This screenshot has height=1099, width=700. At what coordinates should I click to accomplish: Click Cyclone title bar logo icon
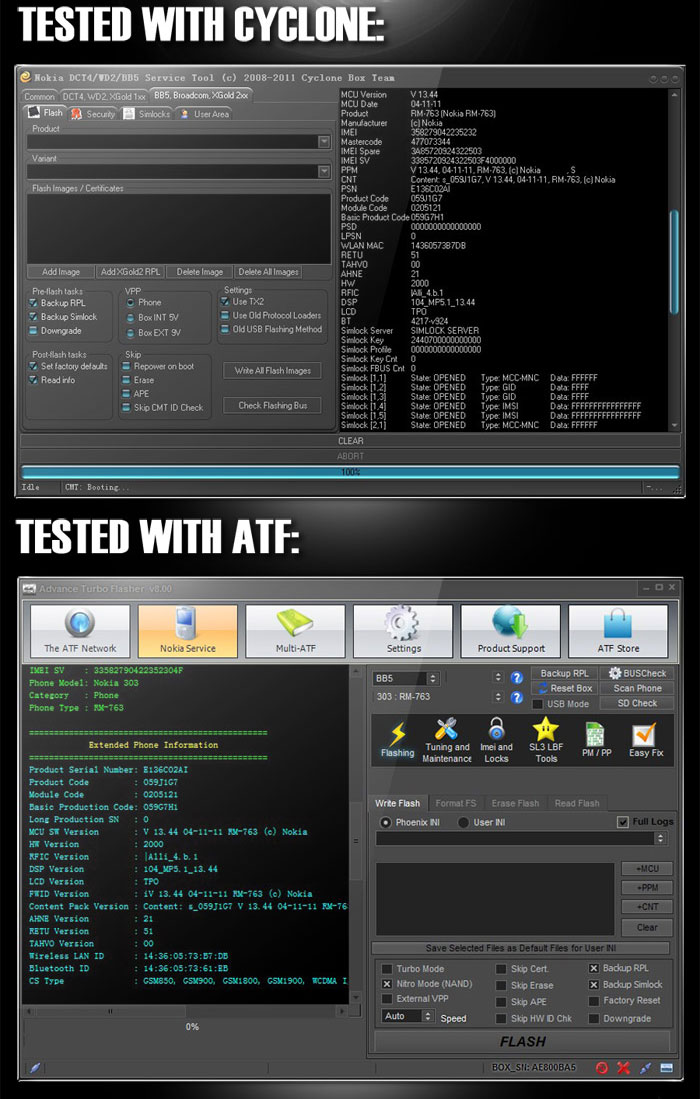25,77
